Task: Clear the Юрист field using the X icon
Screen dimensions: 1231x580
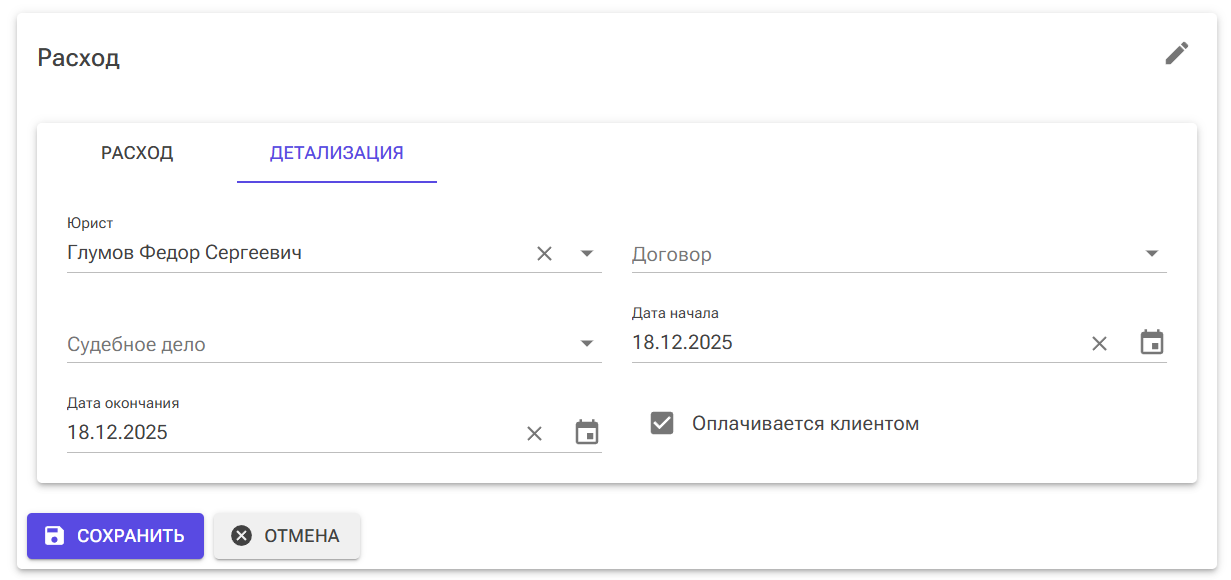Action: pos(544,253)
